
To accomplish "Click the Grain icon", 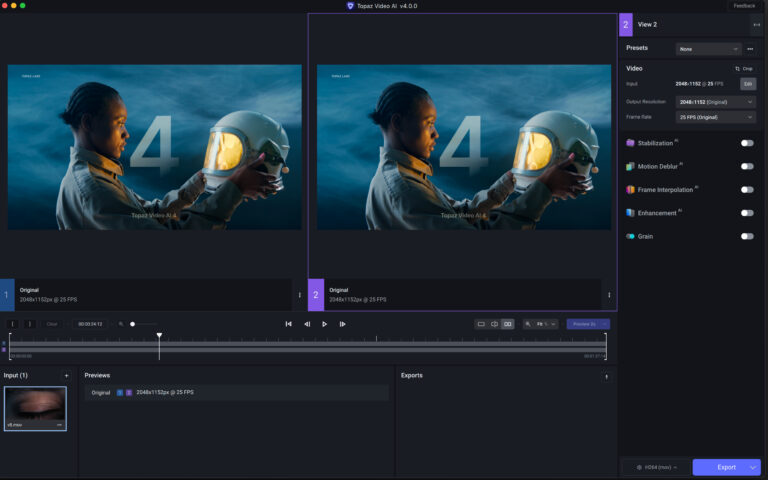I will tap(630, 236).
